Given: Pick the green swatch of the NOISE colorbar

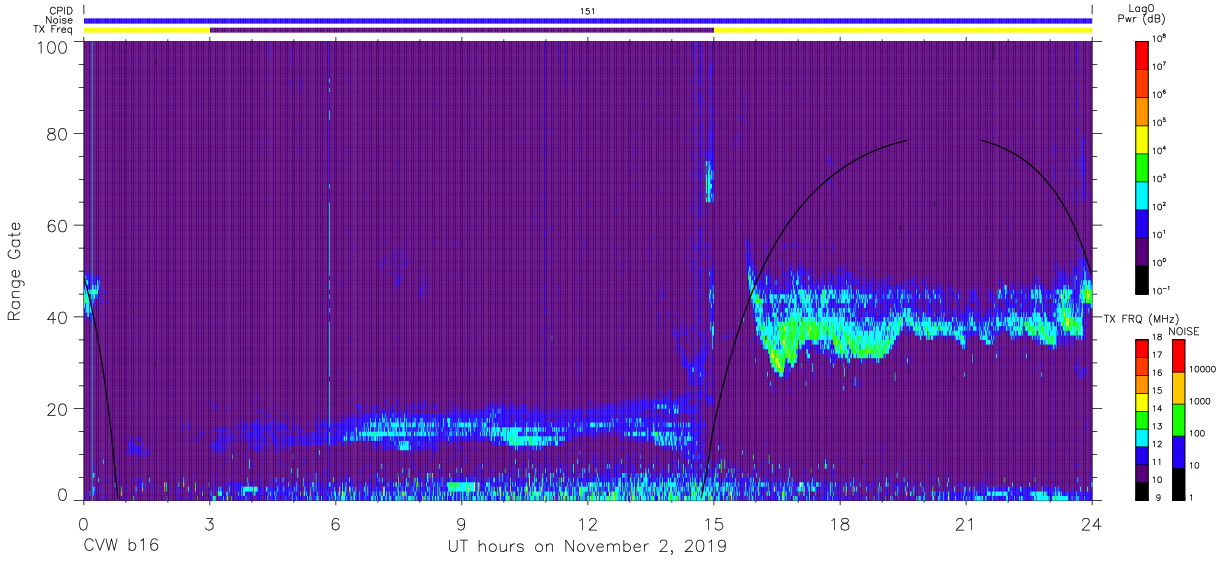Looking at the screenshot, I should point(1178,420).
